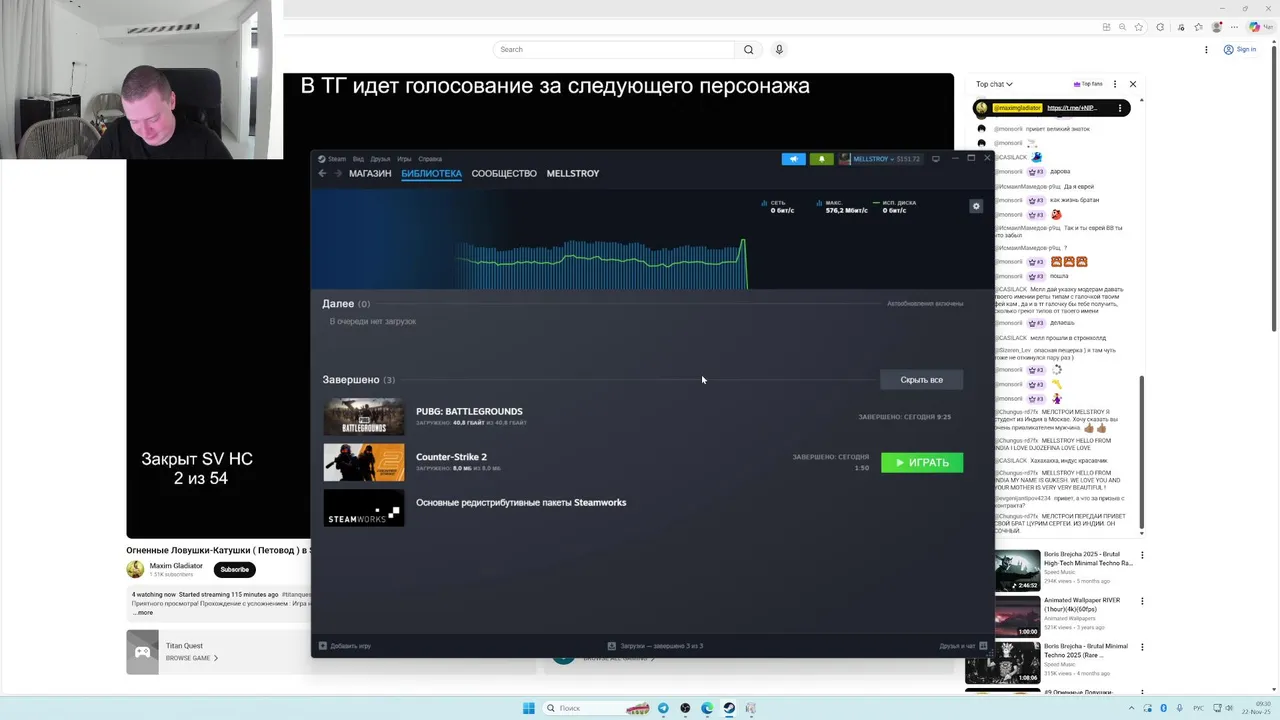1280x720 pixels.
Task: Click the YouTube voice search microphone
Action: coord(779,49)
